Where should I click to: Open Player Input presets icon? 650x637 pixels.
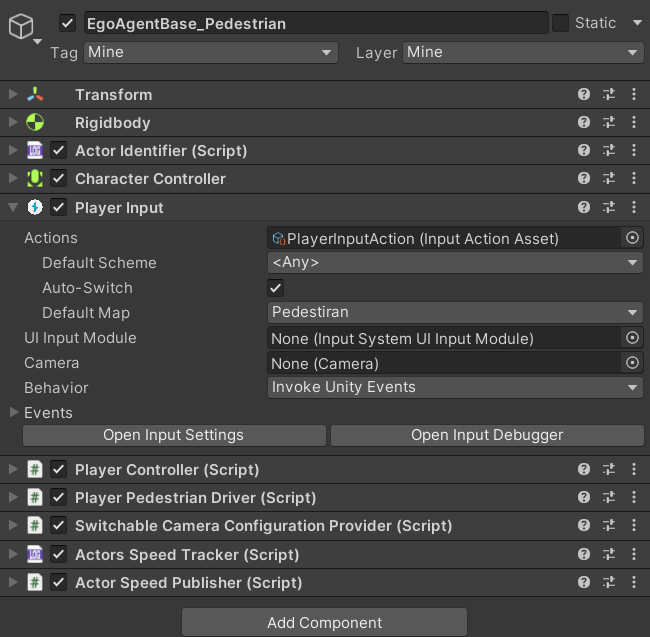(609, 207)
